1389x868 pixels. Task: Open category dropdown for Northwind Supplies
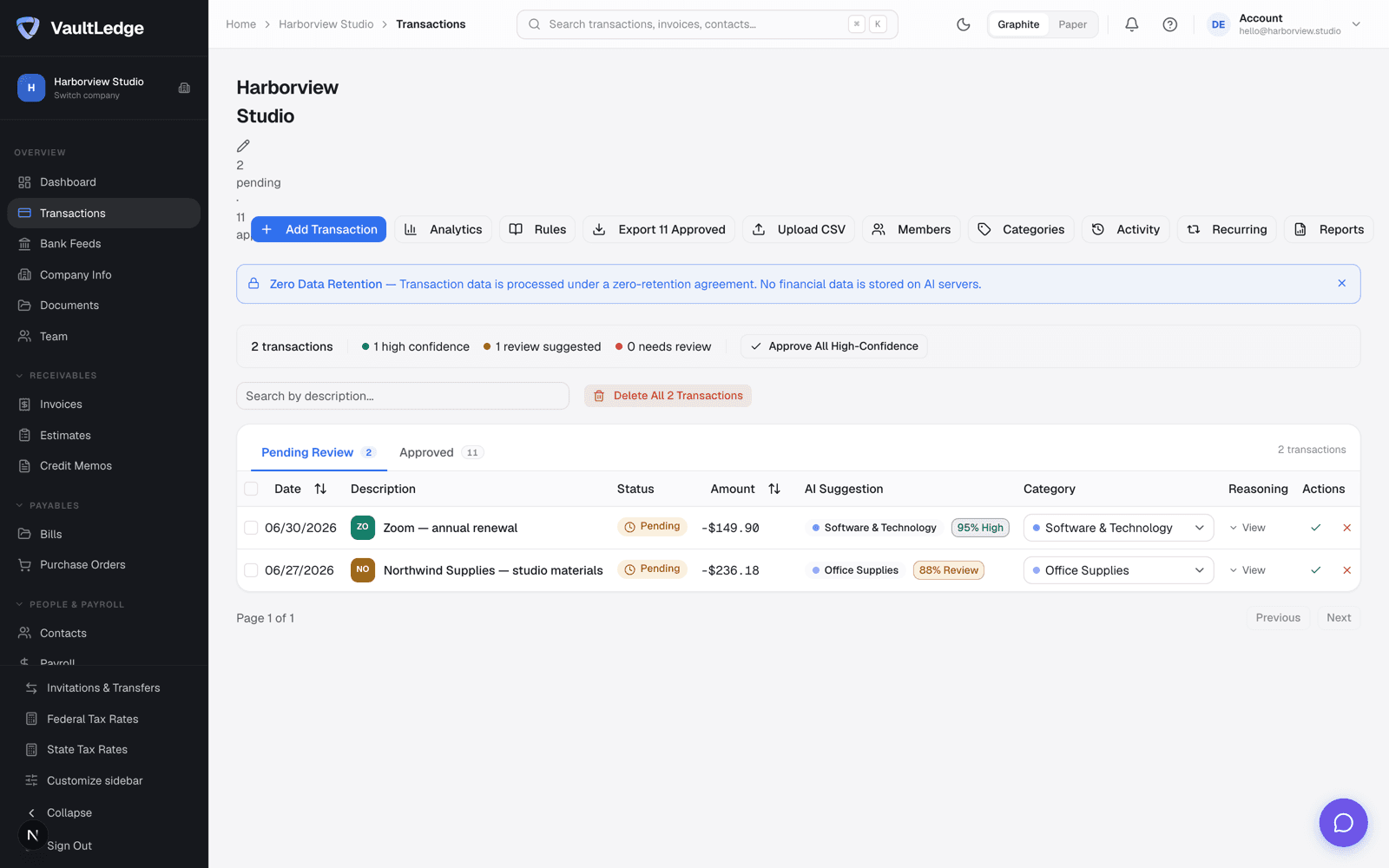tap(1118, 570)
